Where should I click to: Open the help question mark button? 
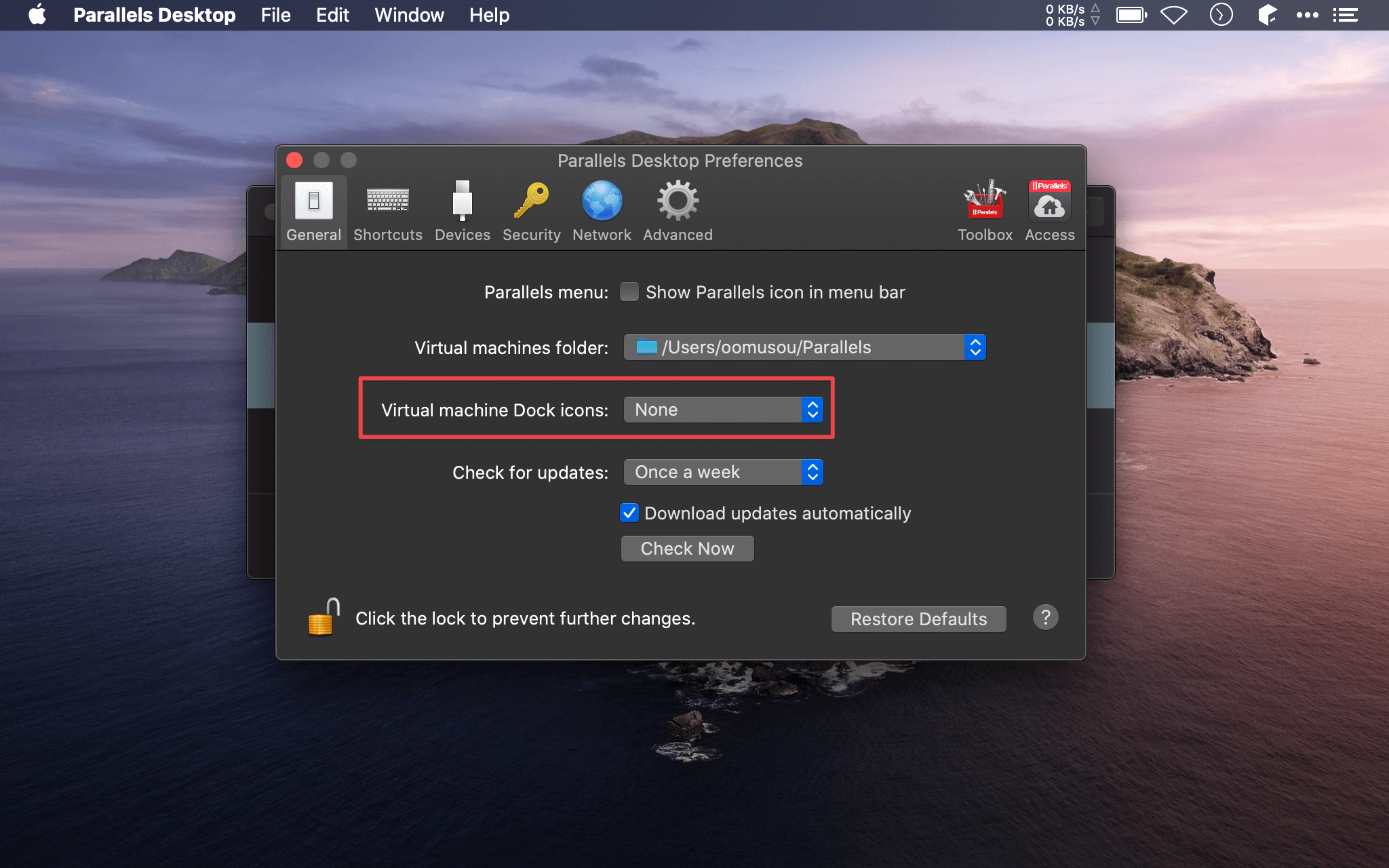click(x=1045, y=617)
